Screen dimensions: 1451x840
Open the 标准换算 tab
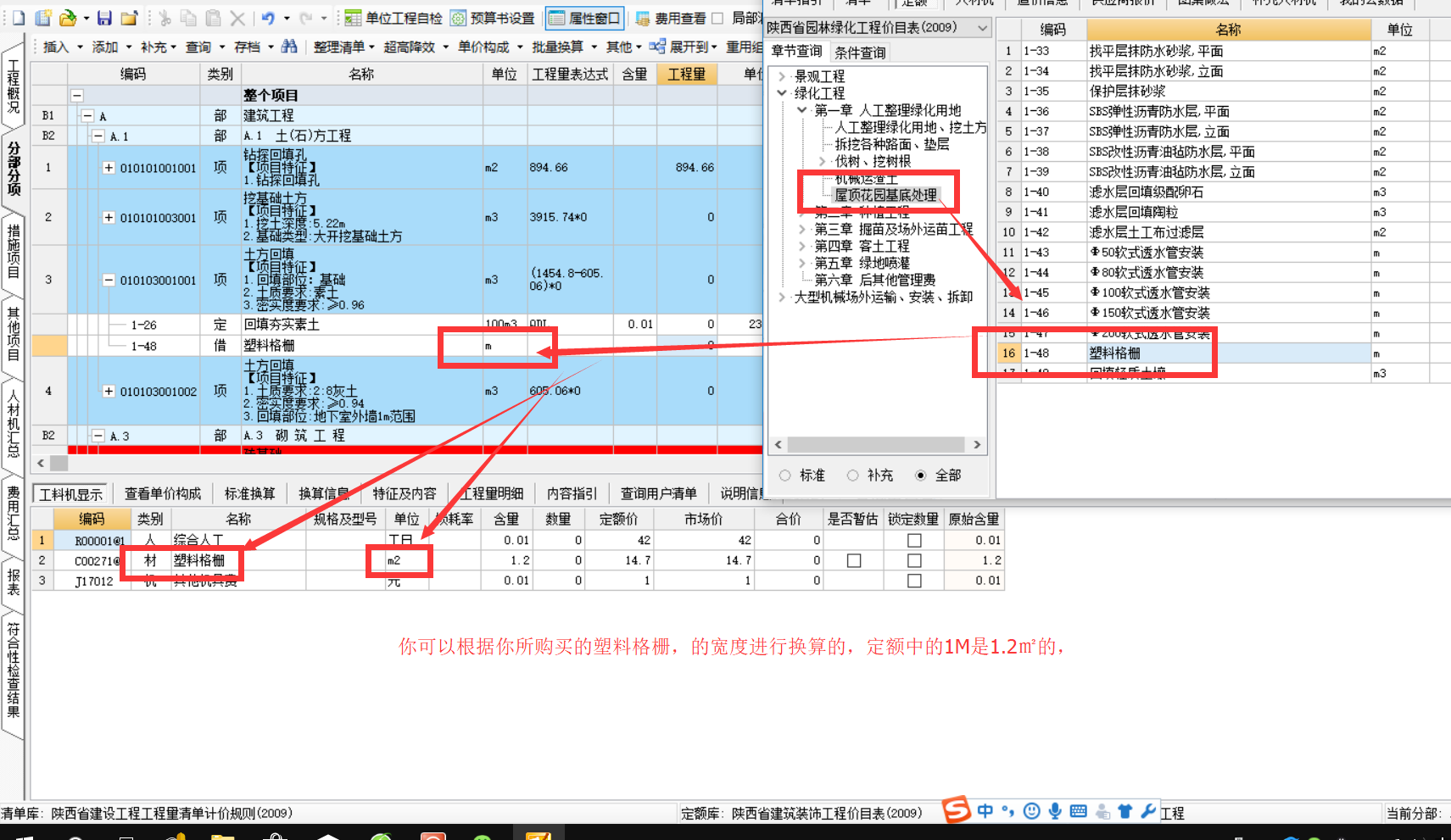click(249, 493)
